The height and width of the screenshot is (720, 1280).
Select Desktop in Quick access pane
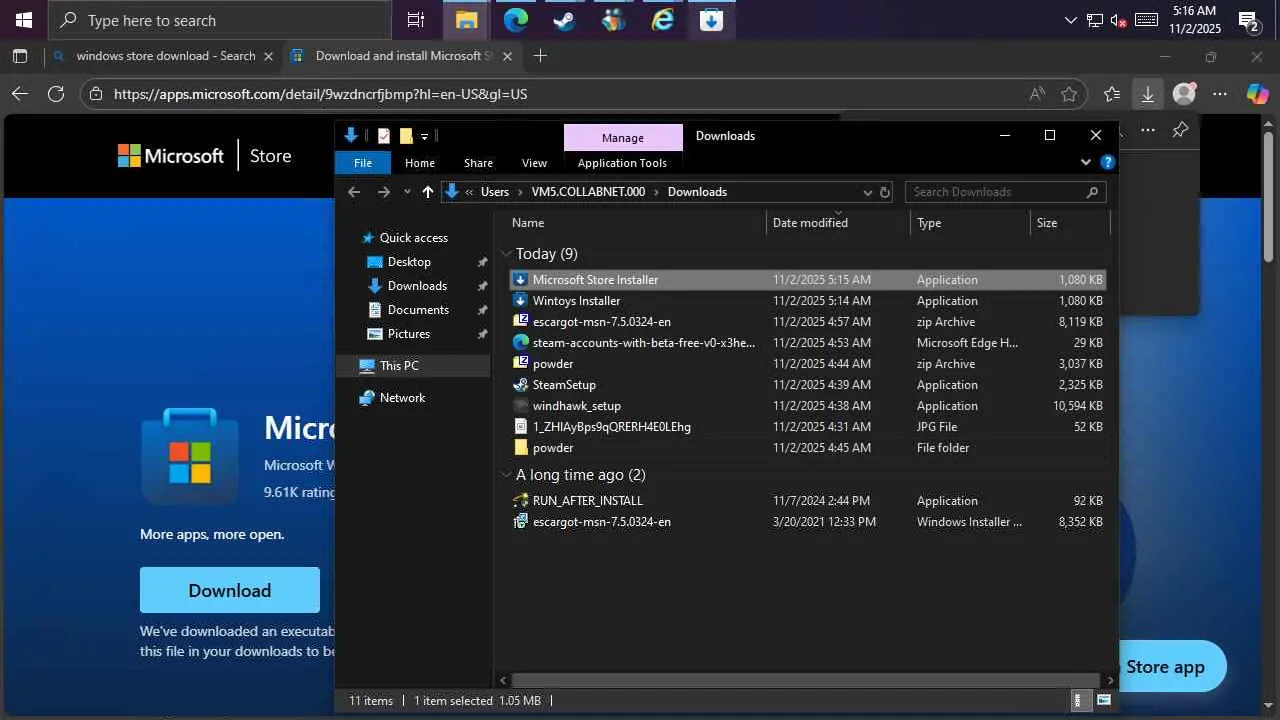[409, 262]
